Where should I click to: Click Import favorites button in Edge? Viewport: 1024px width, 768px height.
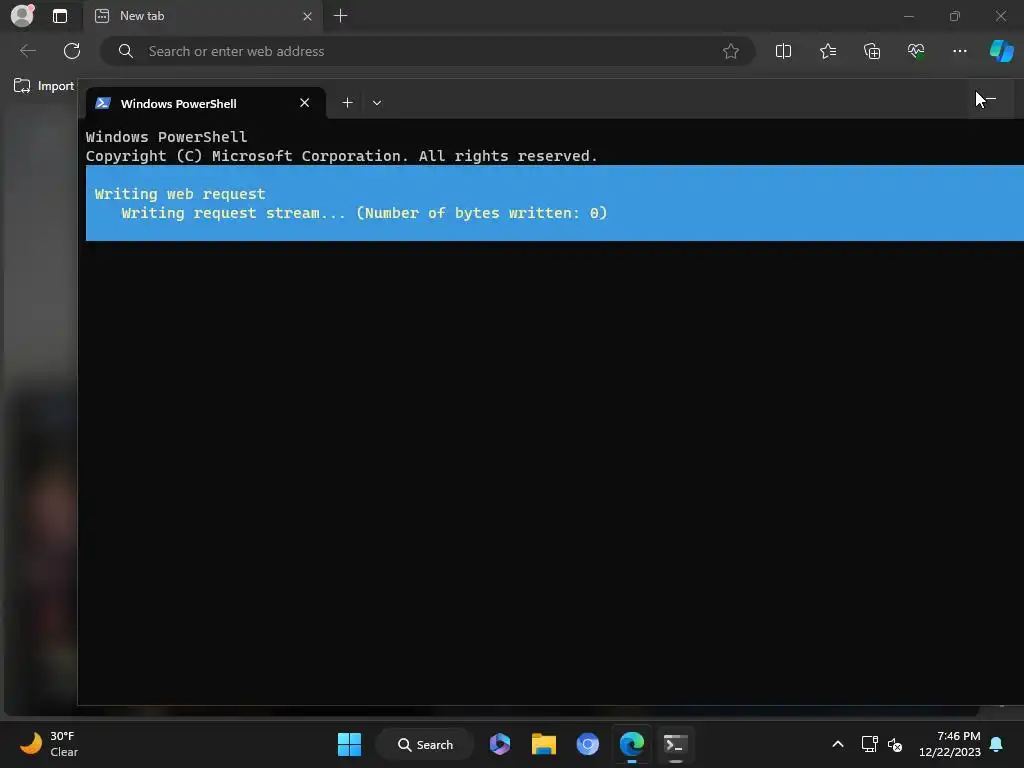coord(43,86)
